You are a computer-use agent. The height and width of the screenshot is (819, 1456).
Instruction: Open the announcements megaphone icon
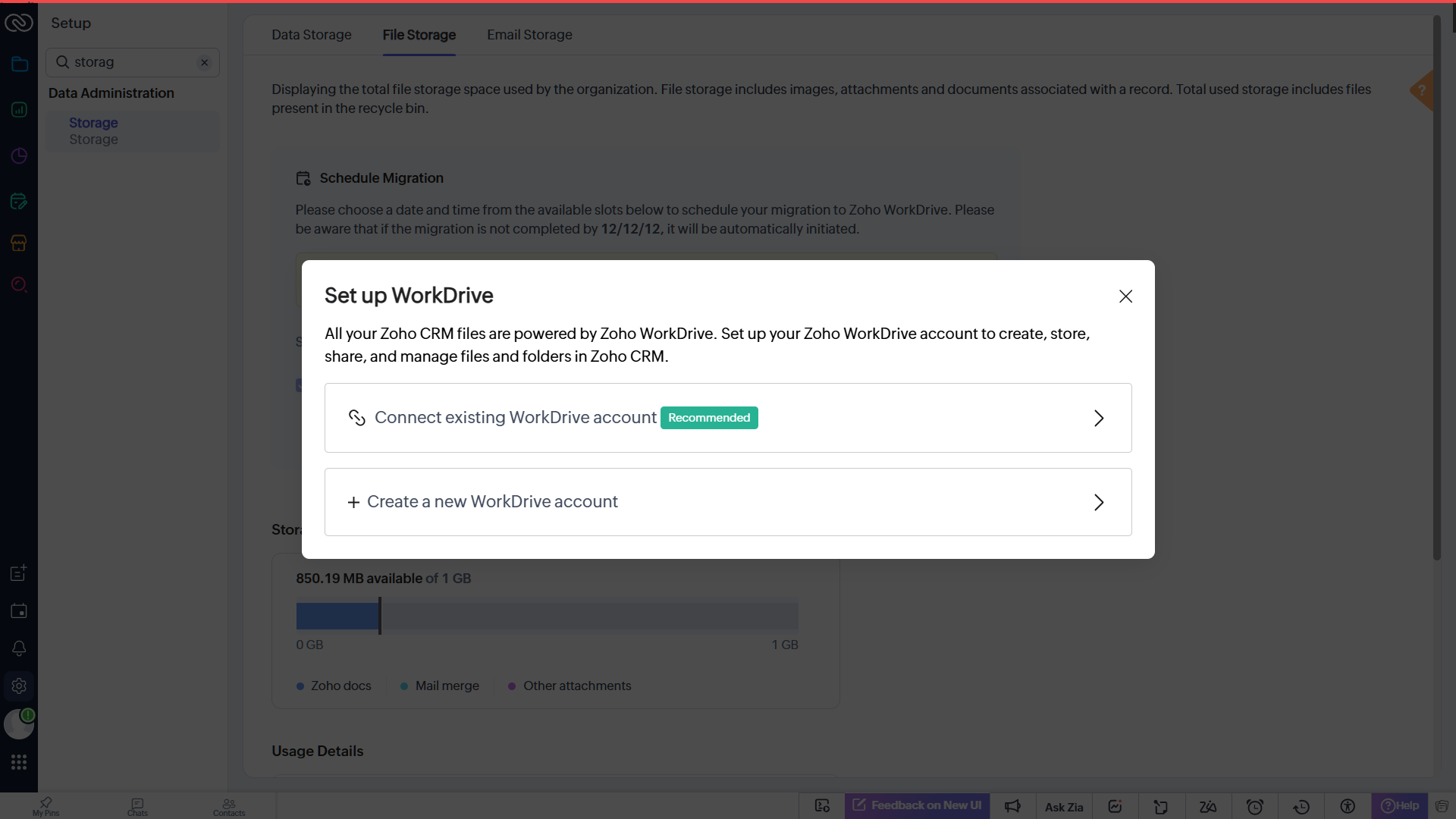click(x=1012, y=807)
